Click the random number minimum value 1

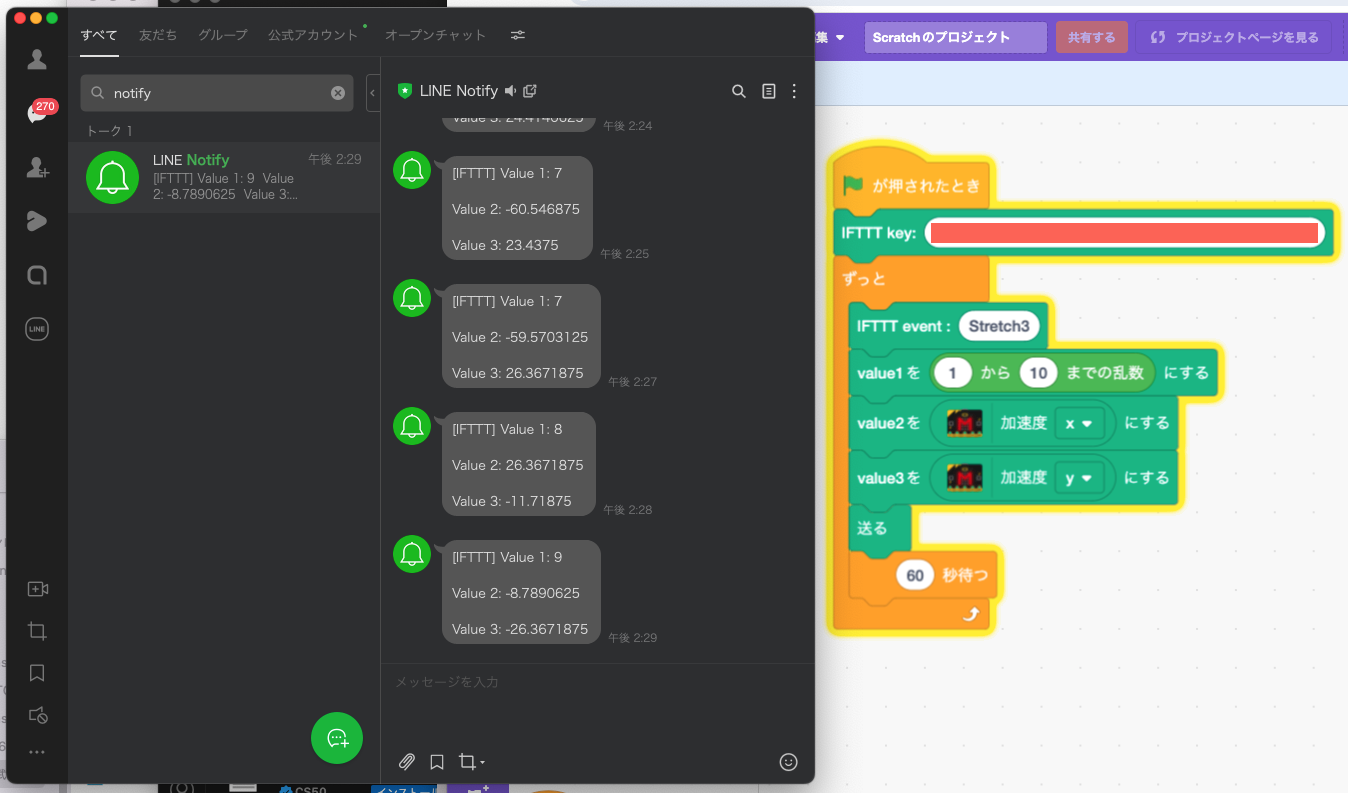pos(953,373)
